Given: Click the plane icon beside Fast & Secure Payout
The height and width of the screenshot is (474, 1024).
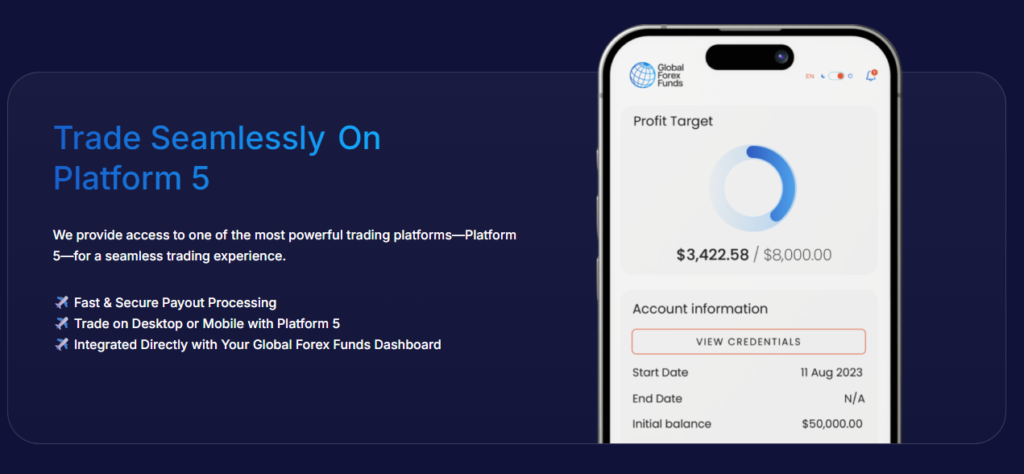Looking at the screenshot, I should tap(61, 302).
